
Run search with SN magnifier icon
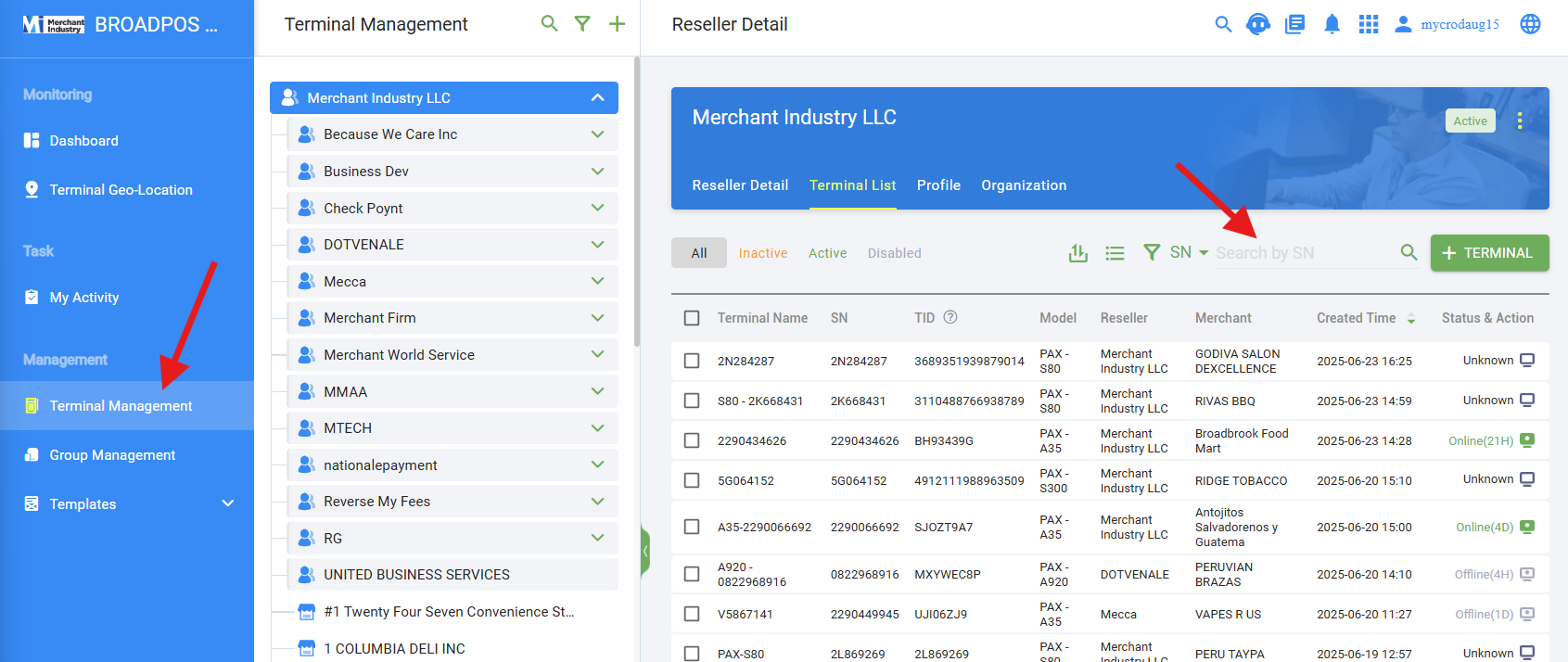pos(1409,252)
